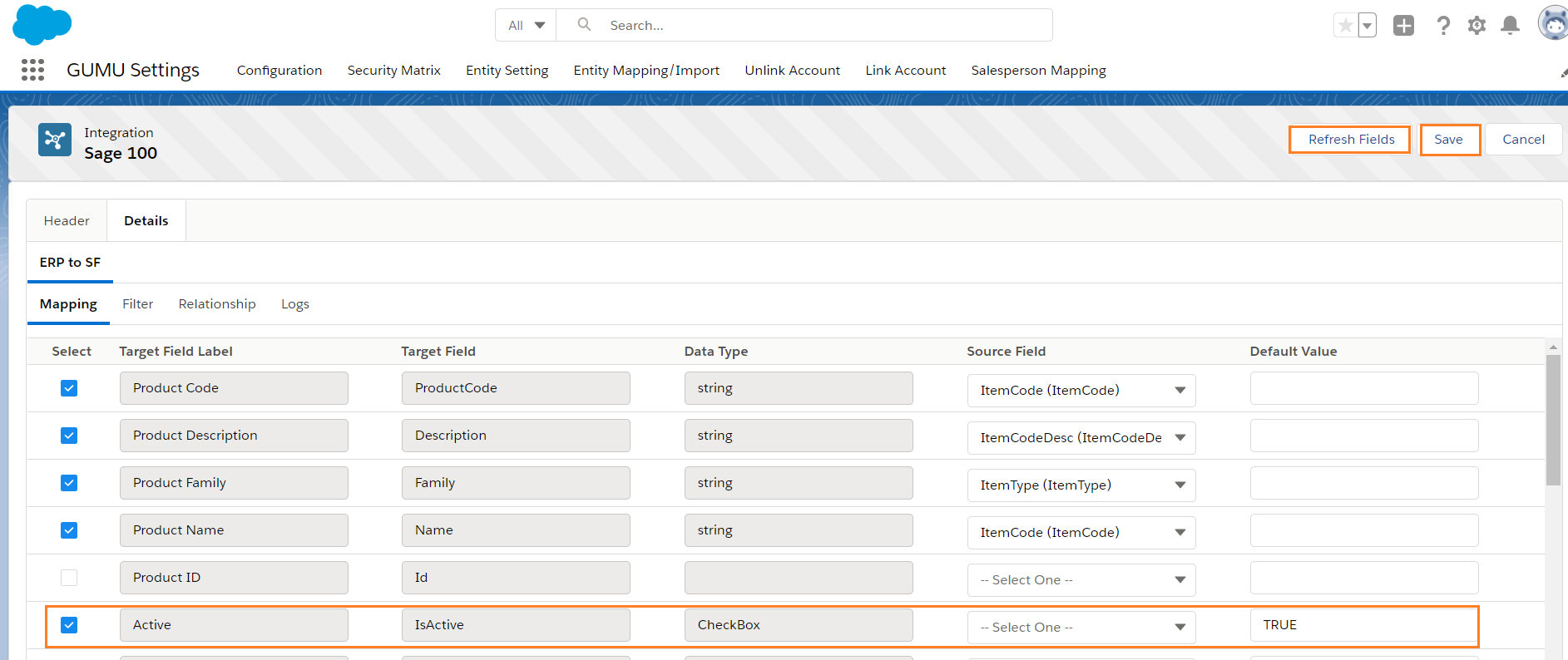Uncheck the Product Family row checkbox
1568x660 pixels.
[x=69, y=483]
